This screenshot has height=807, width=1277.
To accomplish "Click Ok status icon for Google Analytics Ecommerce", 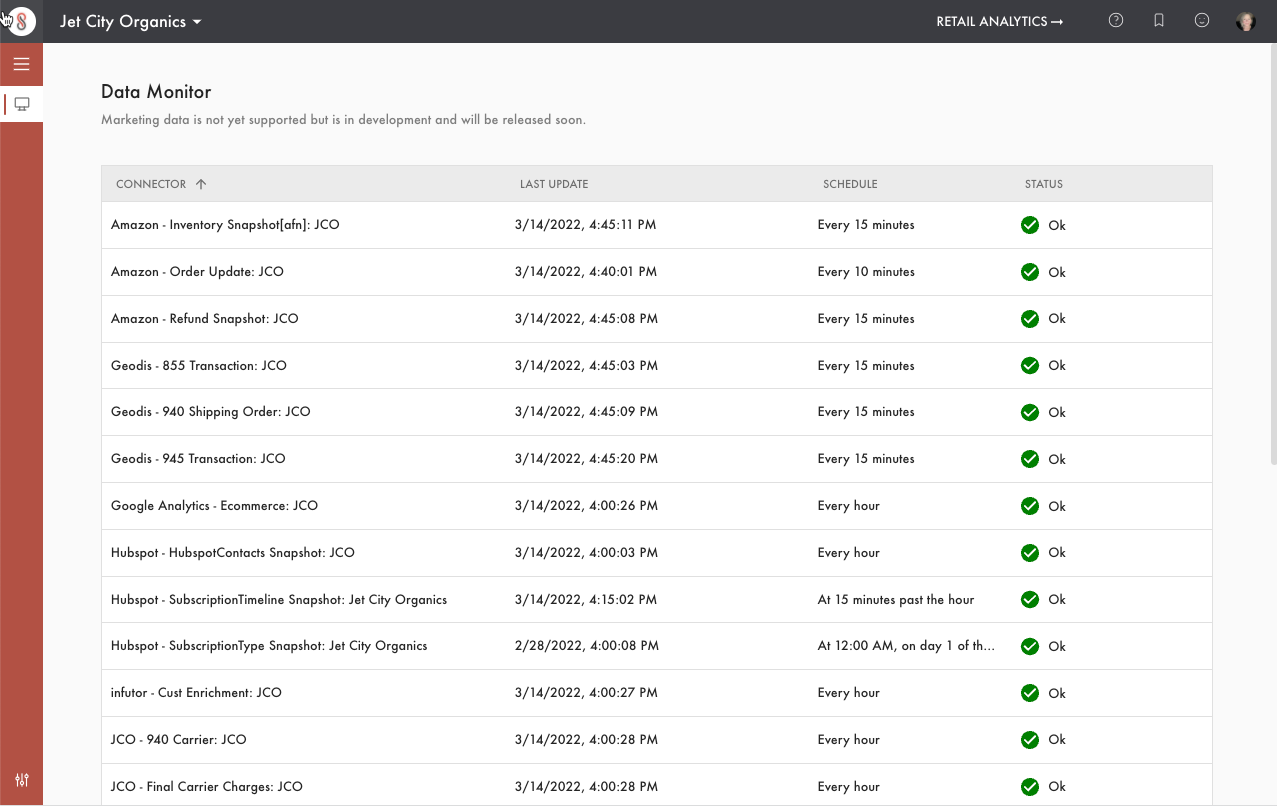I will click(x=1030, y=506).
